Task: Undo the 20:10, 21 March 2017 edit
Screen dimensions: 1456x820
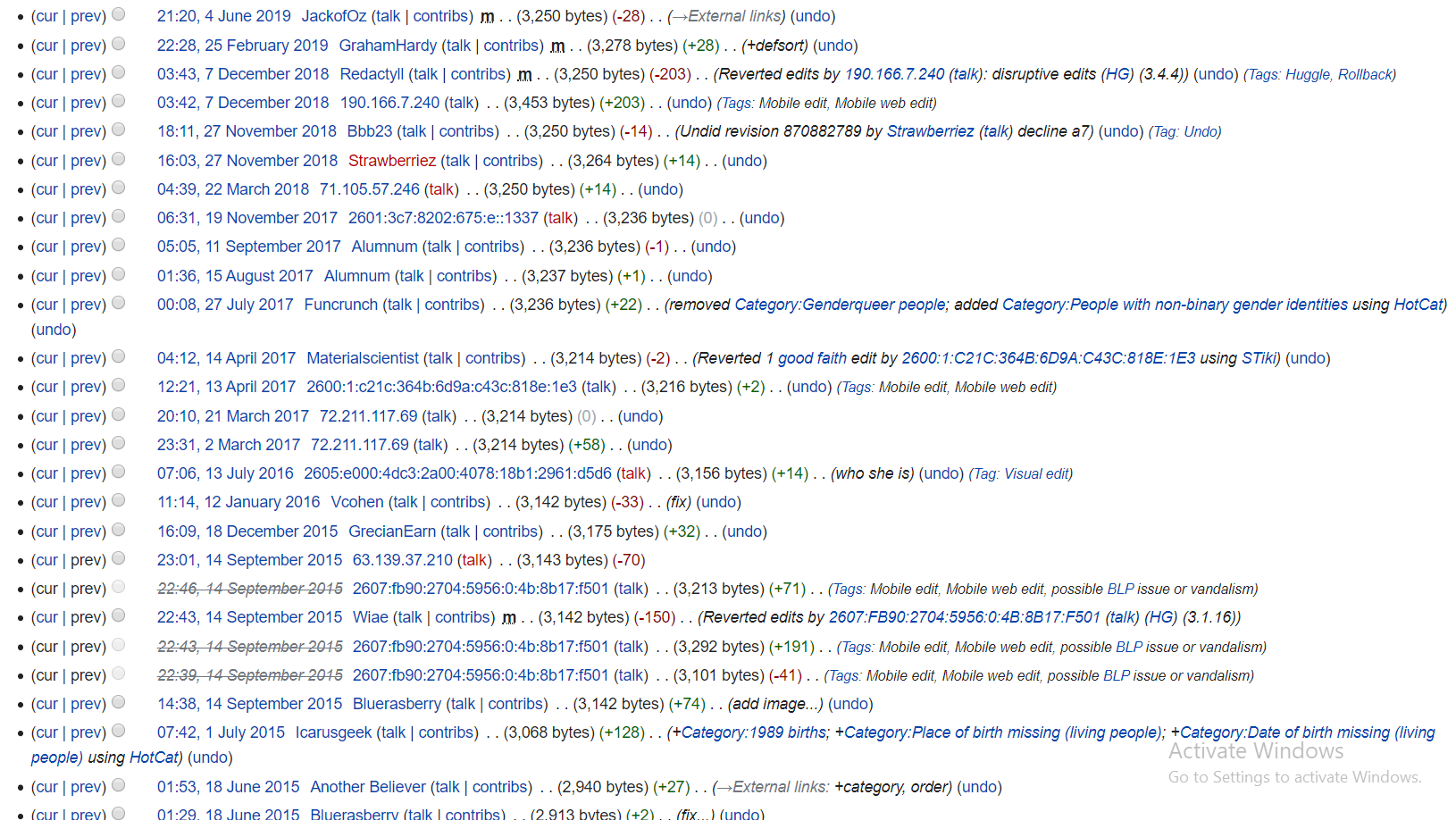Action: pos(641,416)
